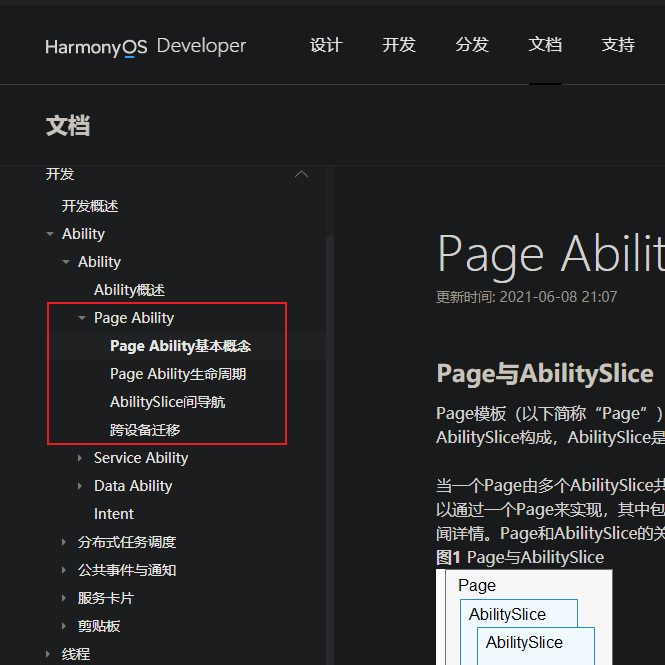Click the sidebar vertical scrollbar

(x=330, y=450)
